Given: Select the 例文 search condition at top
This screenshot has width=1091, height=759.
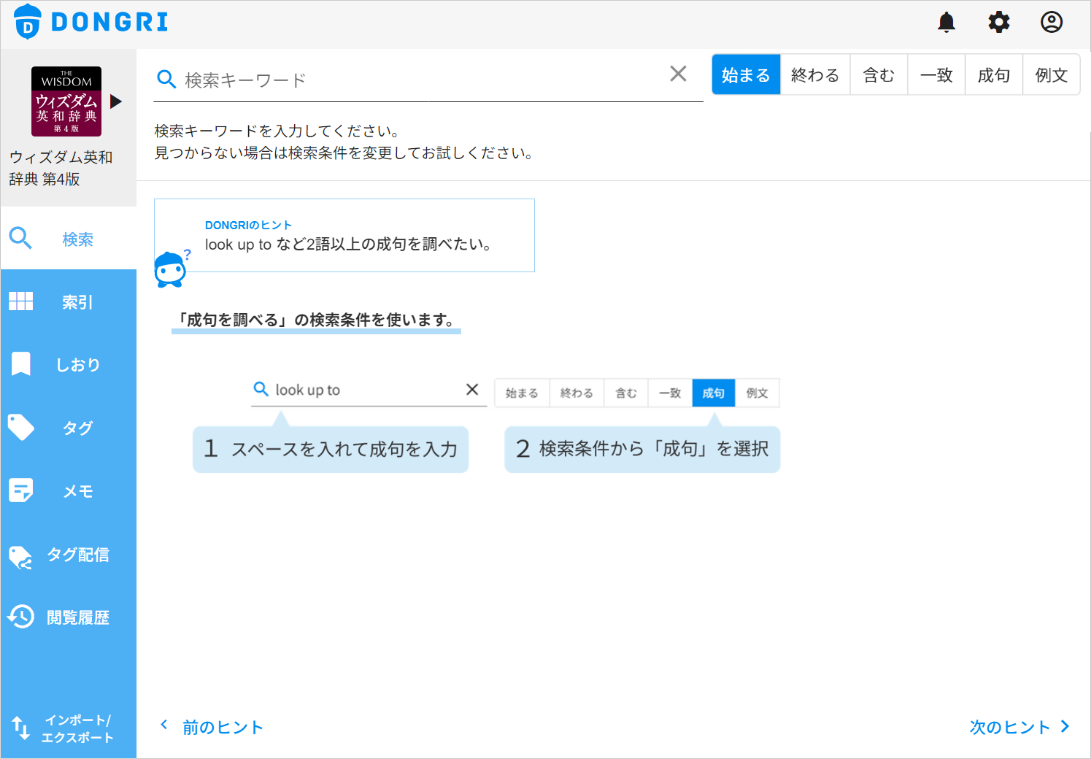Looking at the screenshot, I should pos(1051,75).
